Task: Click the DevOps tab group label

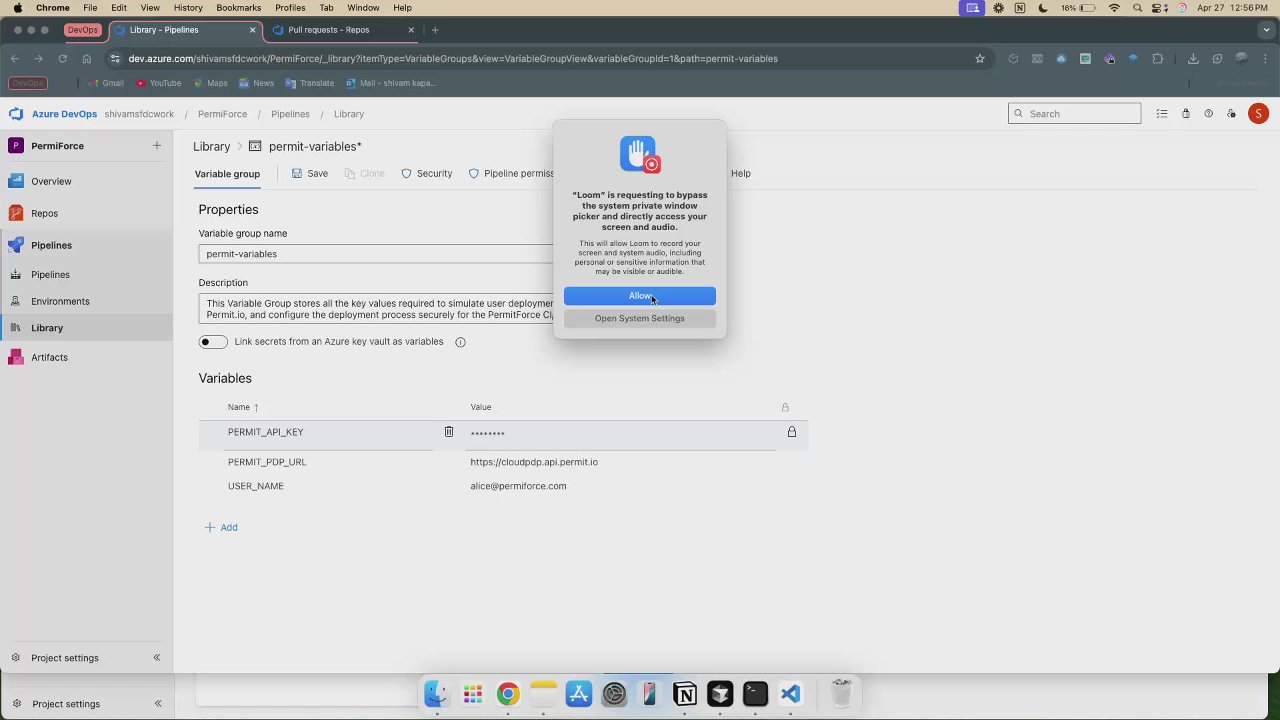Action: (x=82, y=30)
